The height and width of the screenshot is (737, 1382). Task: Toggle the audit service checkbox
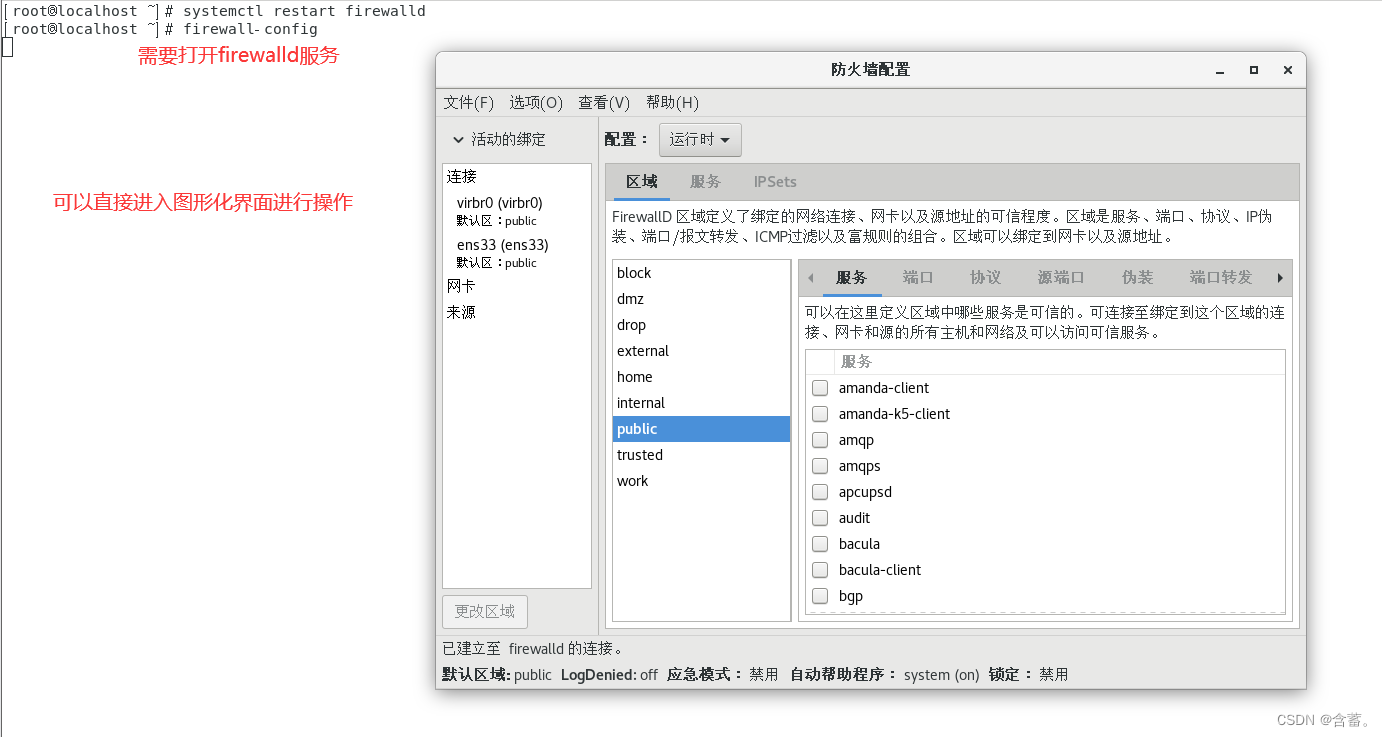point(820,518)
